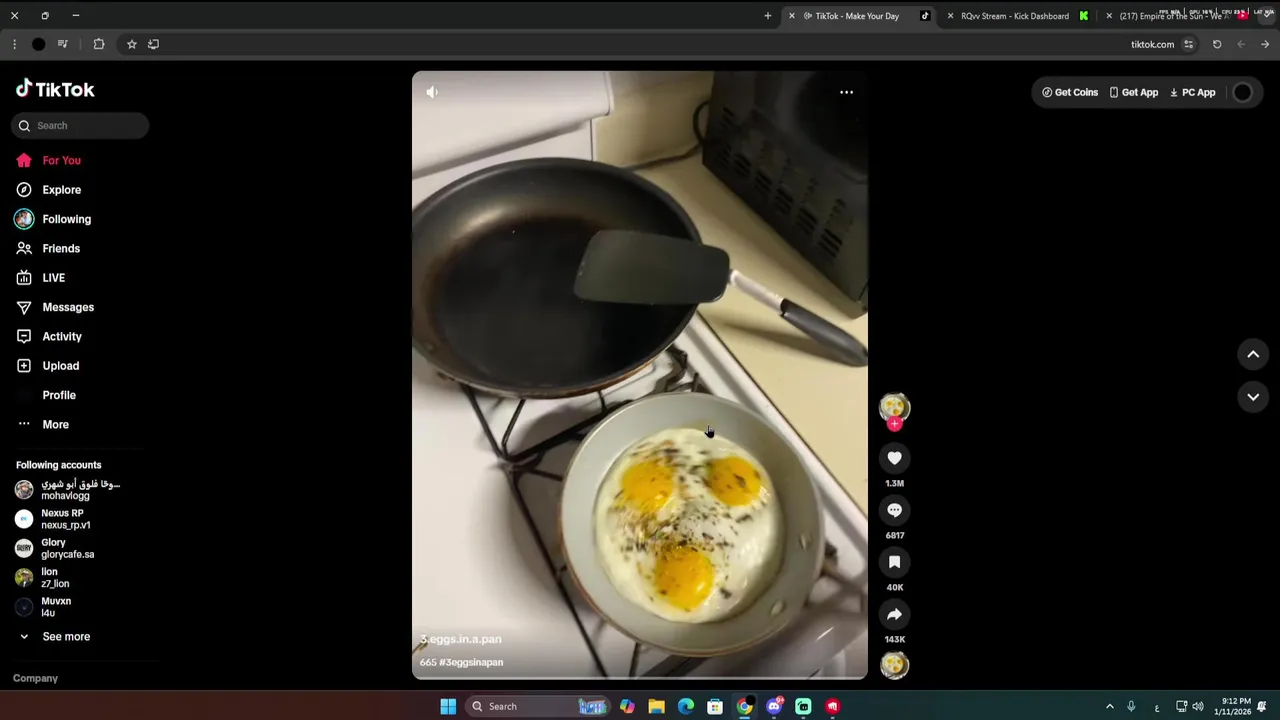Close the TikTok browser tab
Screen dimensions: 1280x720
tap(792, 16)
